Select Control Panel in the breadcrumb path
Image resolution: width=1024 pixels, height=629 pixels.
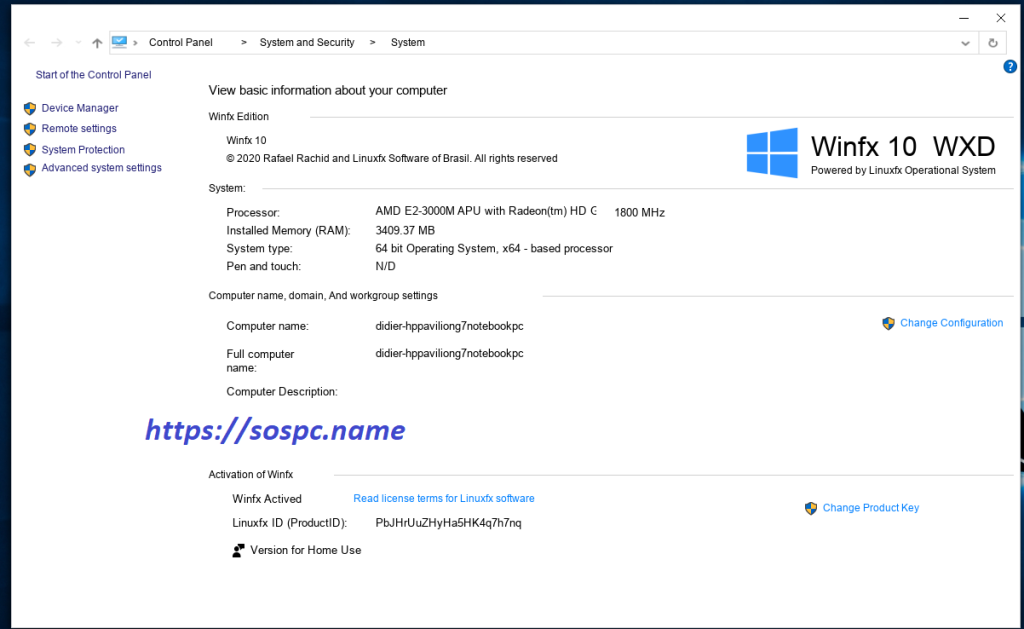[180, 42]
